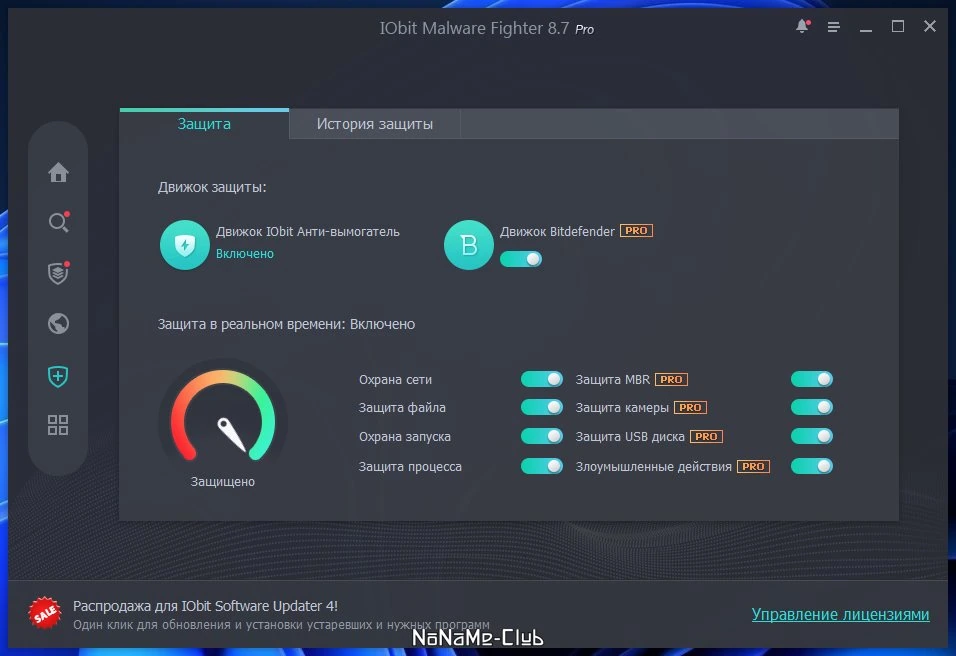Click the Злоумышленные действия label
The height and width of the screenshot is (656, 956).
[654, 466]
